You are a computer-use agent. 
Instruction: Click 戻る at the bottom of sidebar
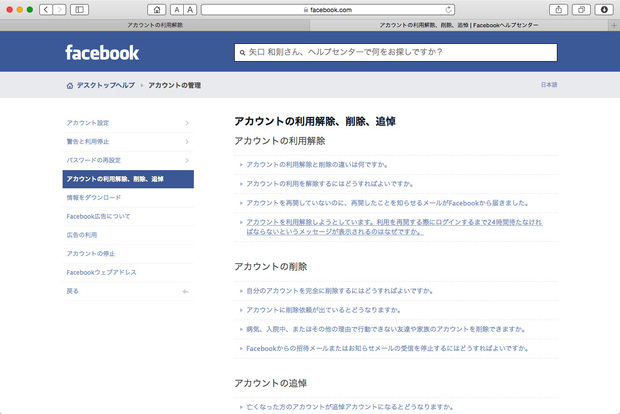click(72, 291)
